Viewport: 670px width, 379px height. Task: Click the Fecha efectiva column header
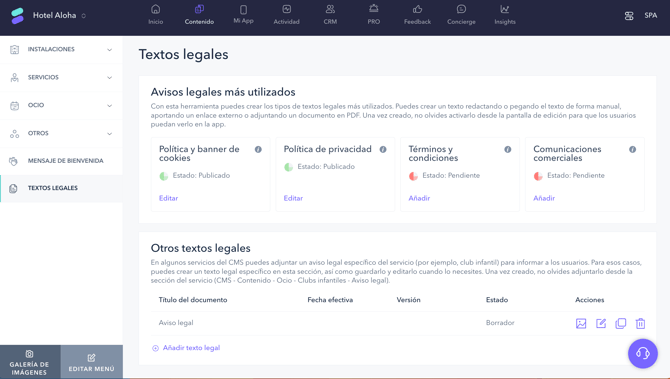point(330,300)
